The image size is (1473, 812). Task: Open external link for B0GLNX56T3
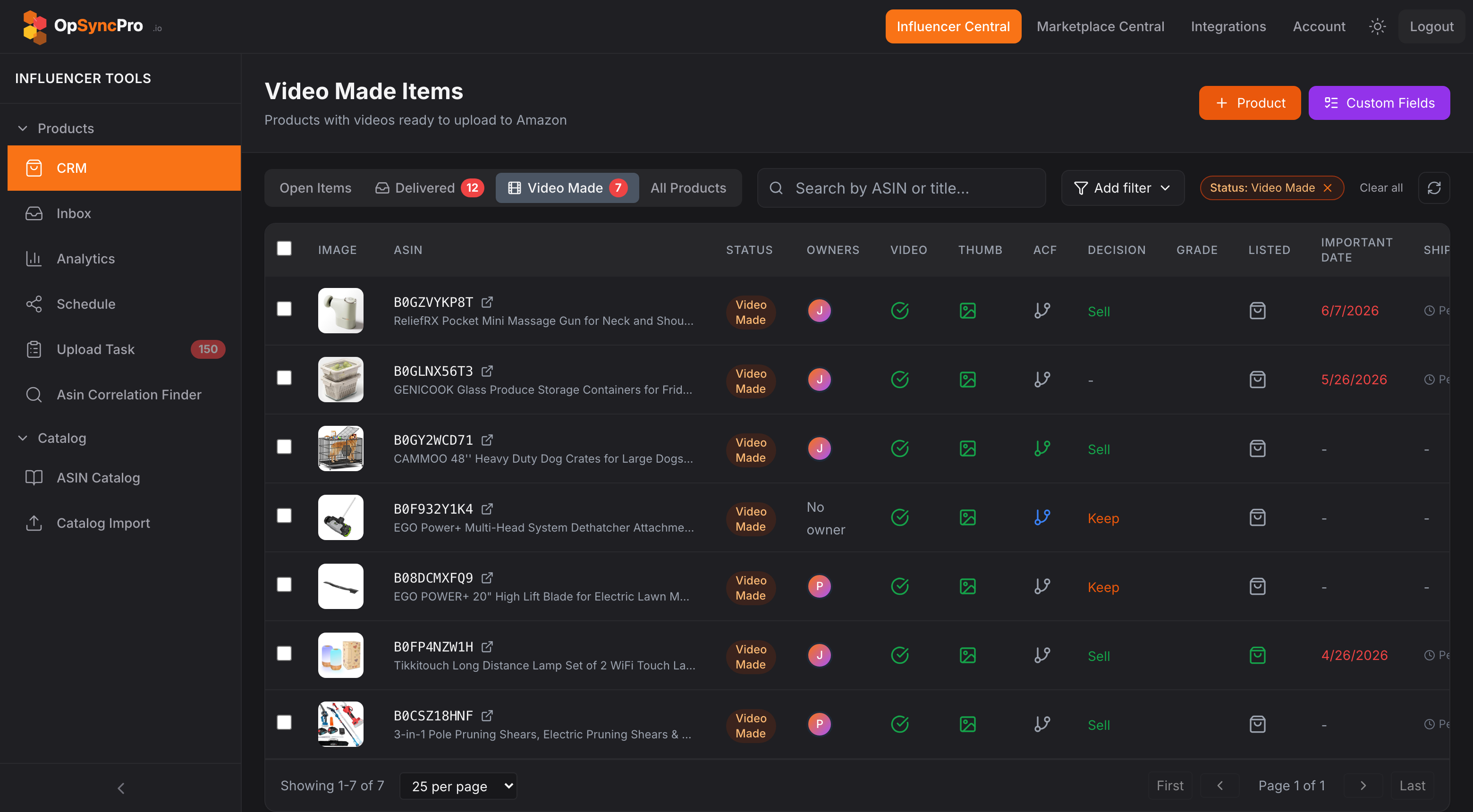[x=487, y=371]
